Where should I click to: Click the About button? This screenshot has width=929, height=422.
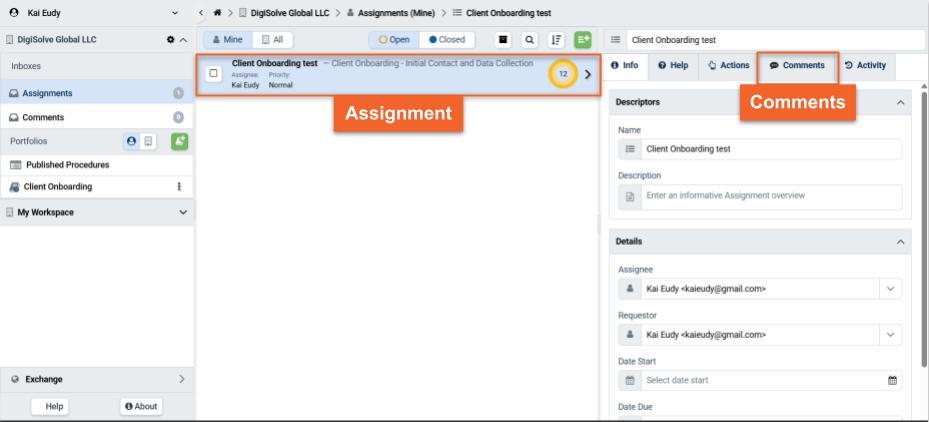[x=141, y=407]
